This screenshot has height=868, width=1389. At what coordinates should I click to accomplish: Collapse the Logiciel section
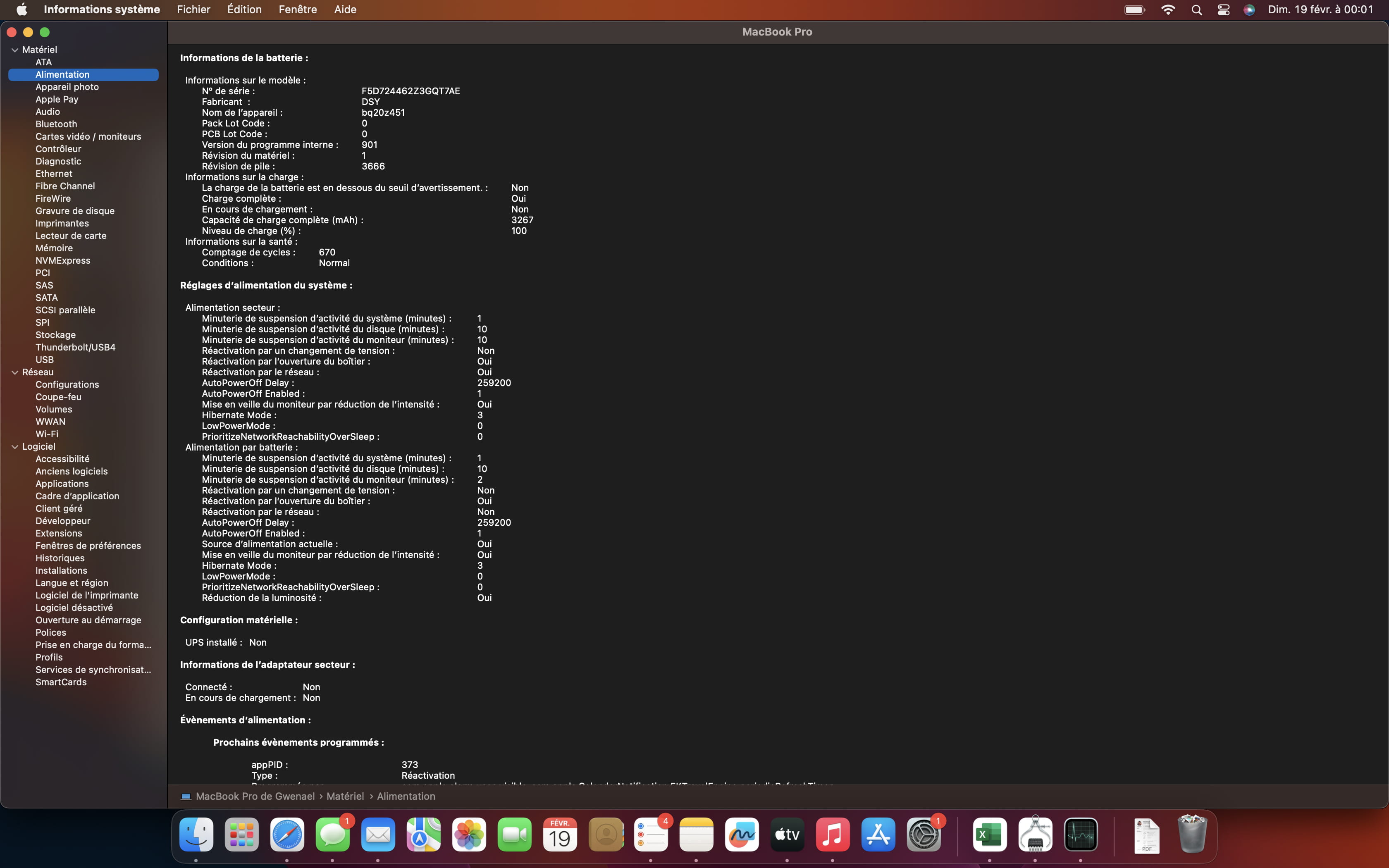(15, 447)
